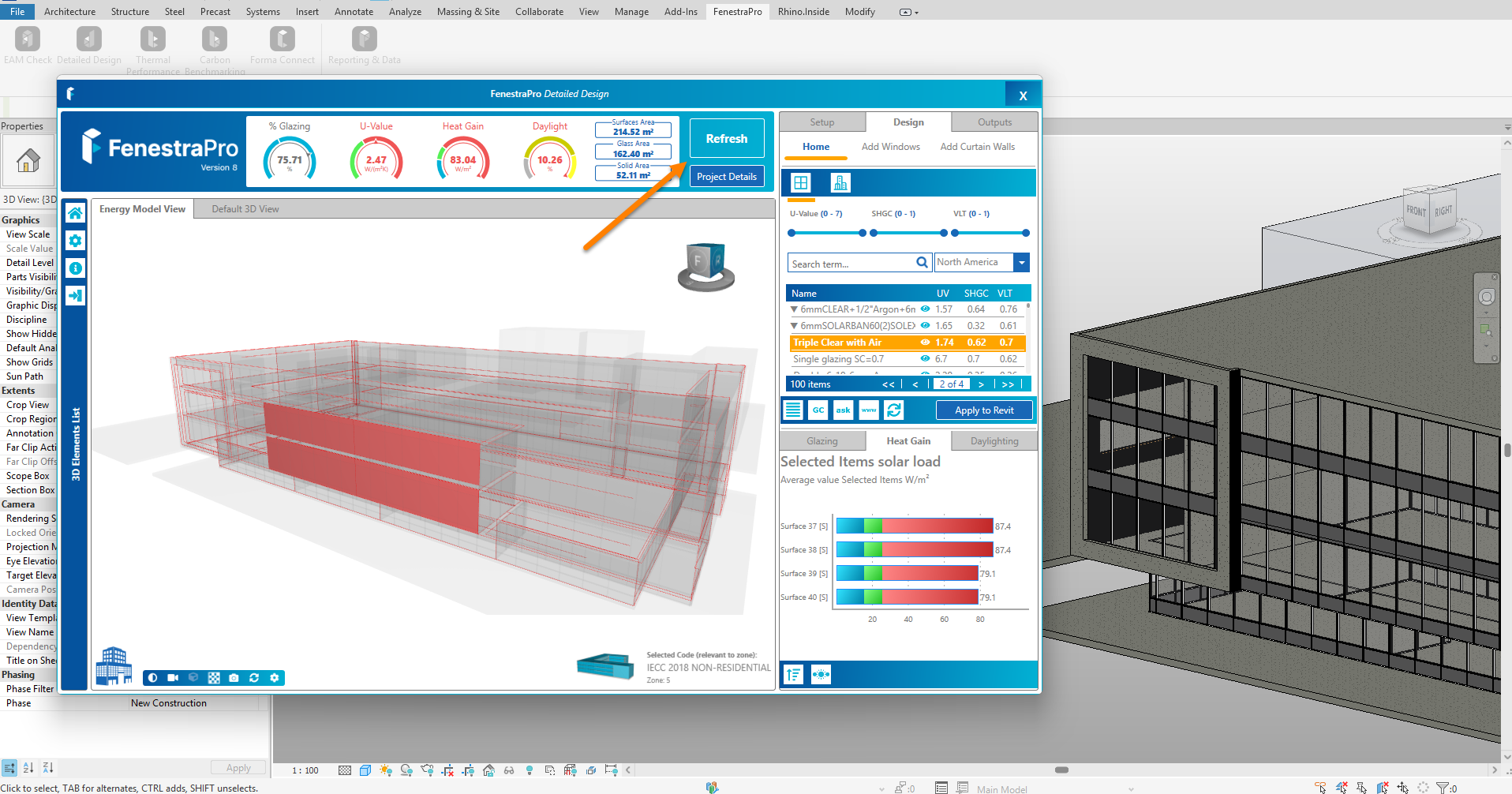1512x794 pixels.
Task: Open Carbon Benchmarking ribbon tool
Action: [x=215, y=50]
